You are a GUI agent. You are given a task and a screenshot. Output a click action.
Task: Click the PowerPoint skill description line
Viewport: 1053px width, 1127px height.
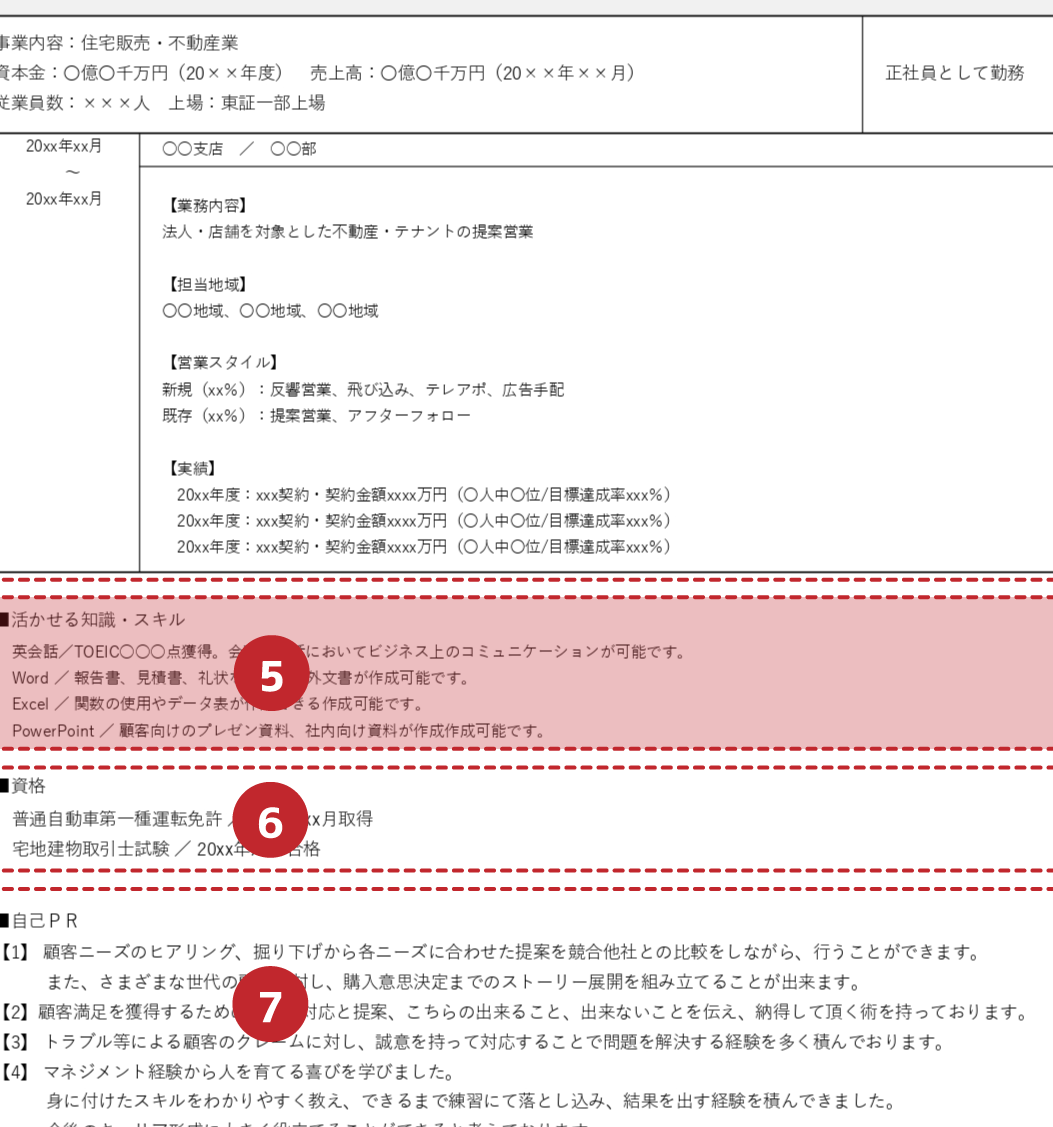279,731
